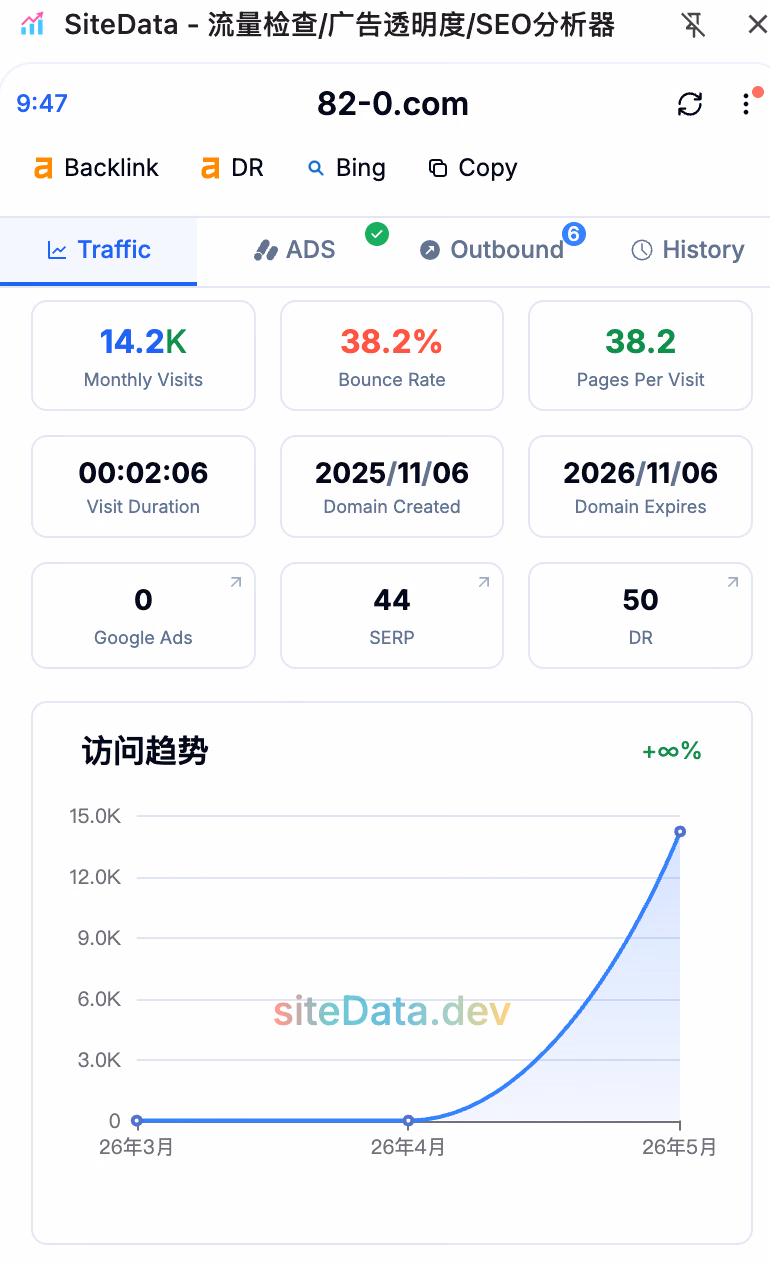Search the domain on Bing
Viewport: 770px width, 1264px height.
click(346, 168)
